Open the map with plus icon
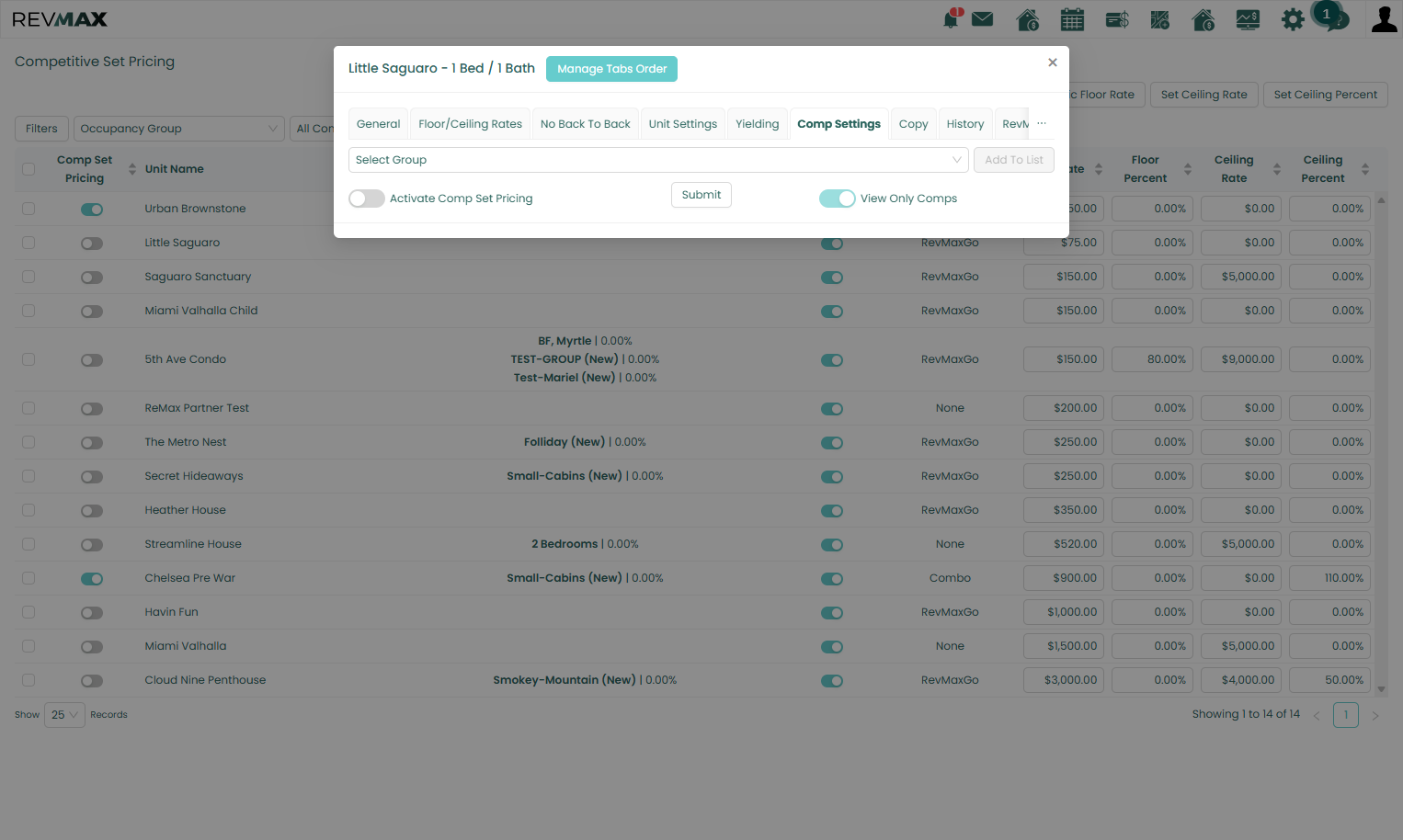This screenshot has height=840, width=1403. [1160, 18]
